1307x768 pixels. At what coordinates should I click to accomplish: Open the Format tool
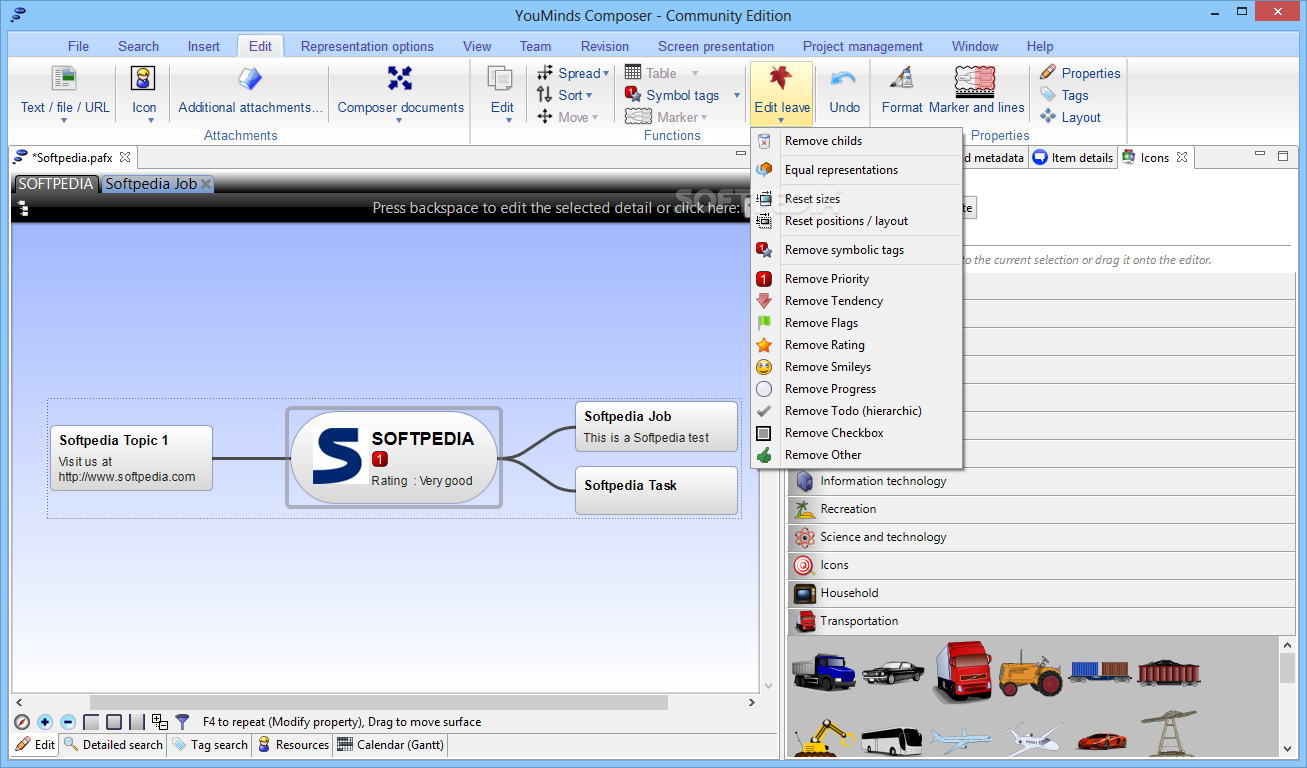click(x=902, y=90)
